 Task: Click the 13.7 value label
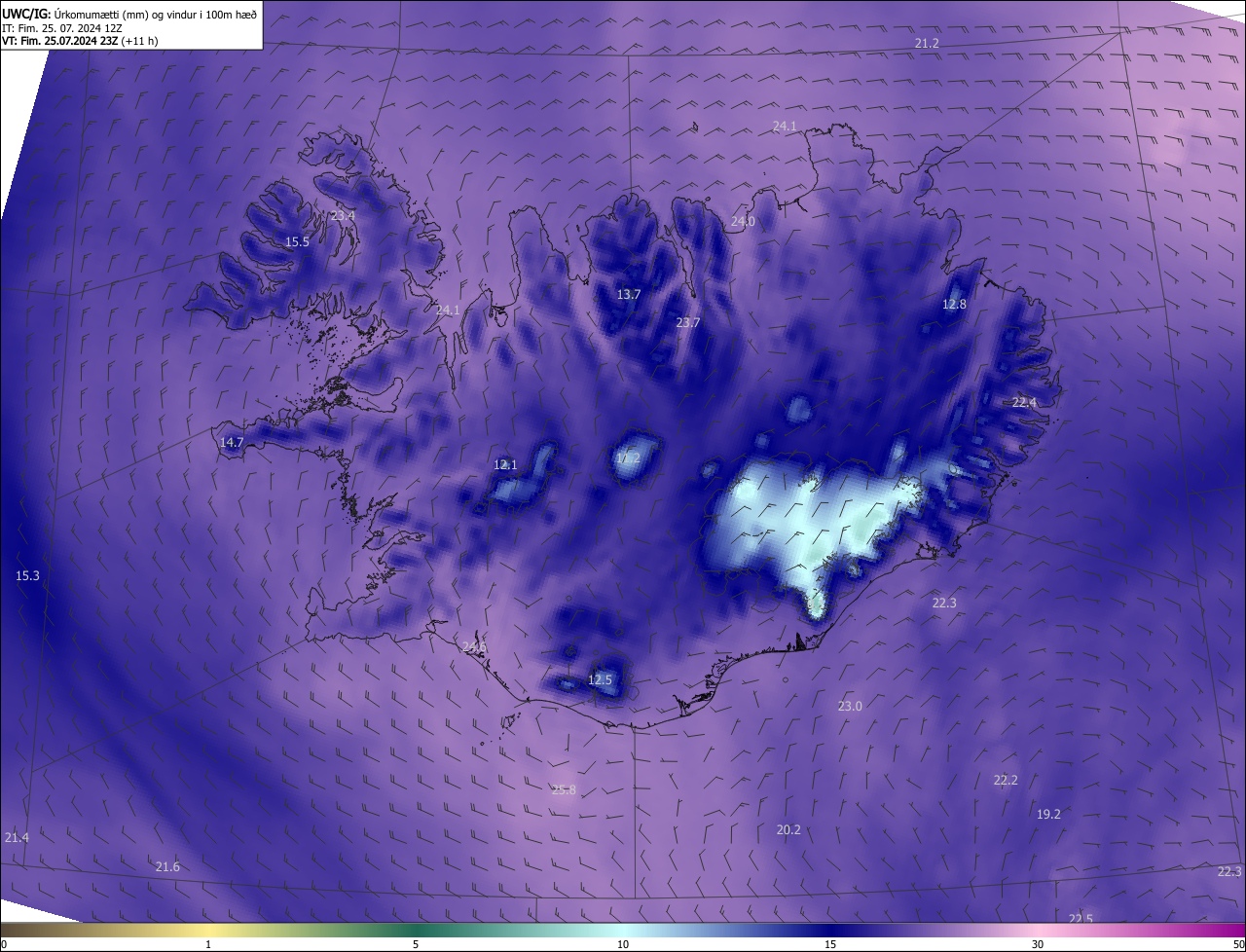(629, 295)
